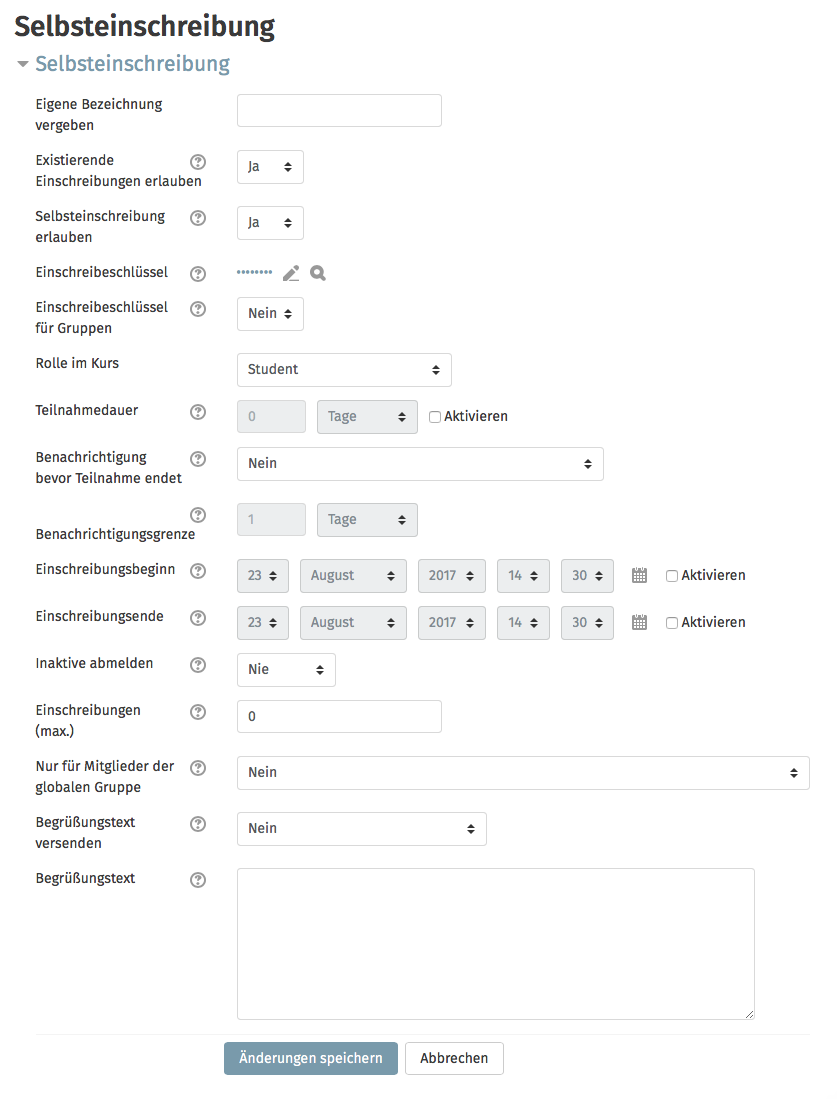
Task: Open help icon next to Begrüßungstext
Action: pyautogui.click(x=198, y=880)
